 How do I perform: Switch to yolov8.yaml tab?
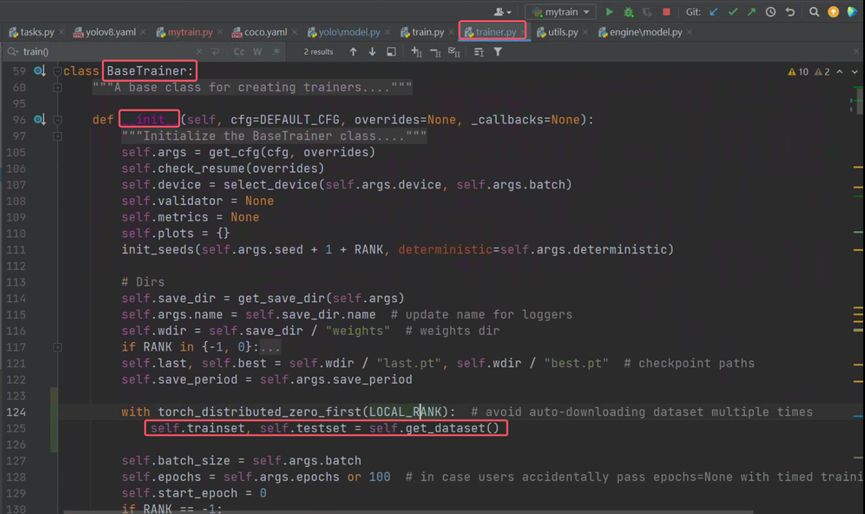point(105,32)
